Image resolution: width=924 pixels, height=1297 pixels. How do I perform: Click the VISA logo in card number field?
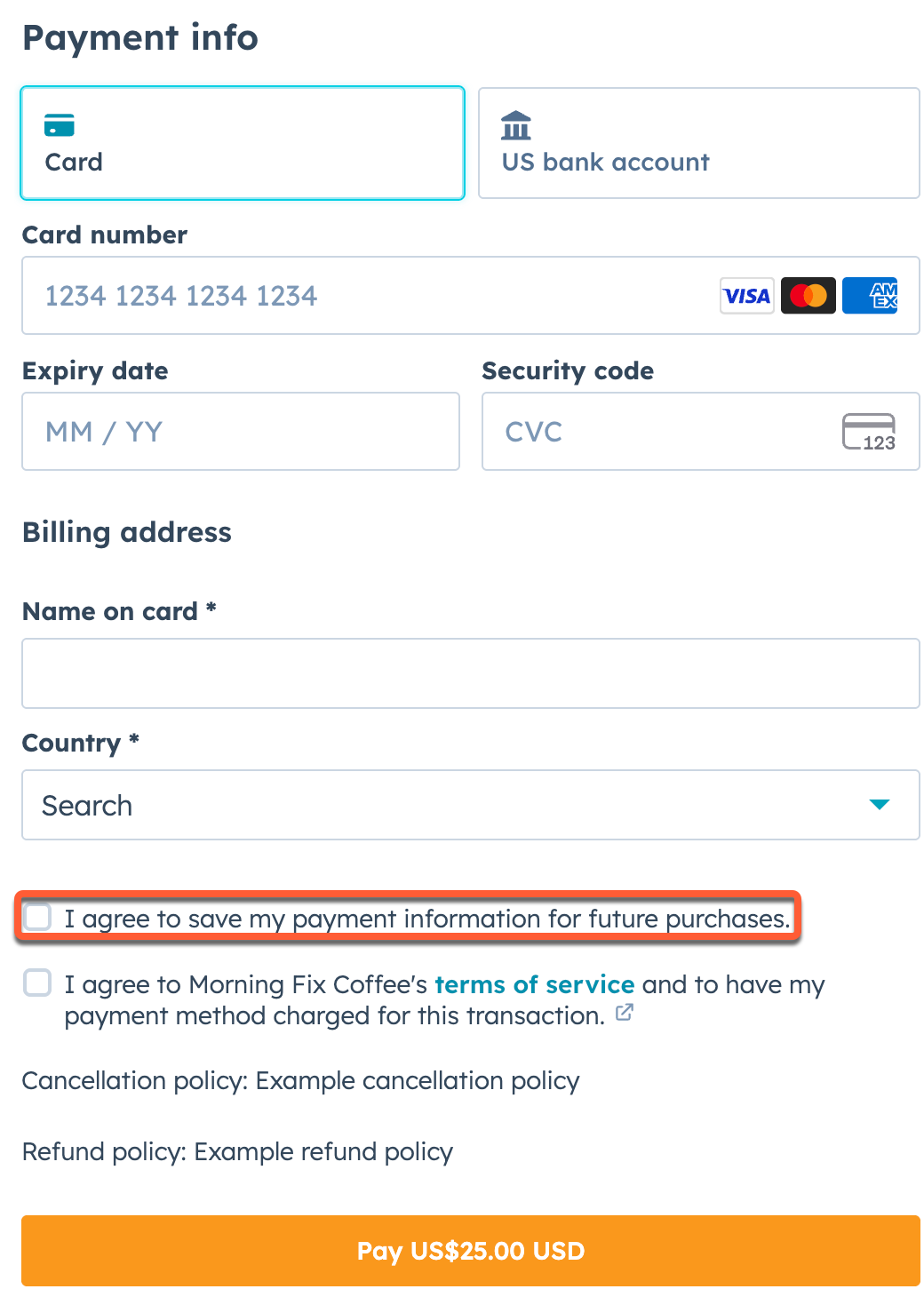click(746, 295)
